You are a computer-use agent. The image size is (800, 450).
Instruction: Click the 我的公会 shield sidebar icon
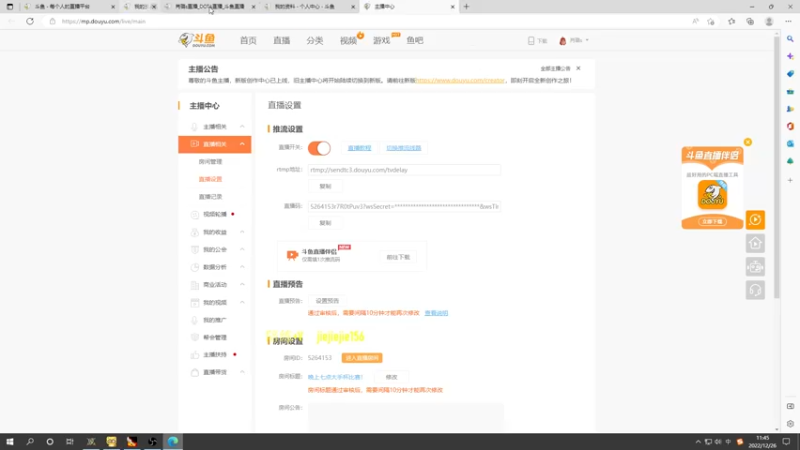click(x=194, y=249)
